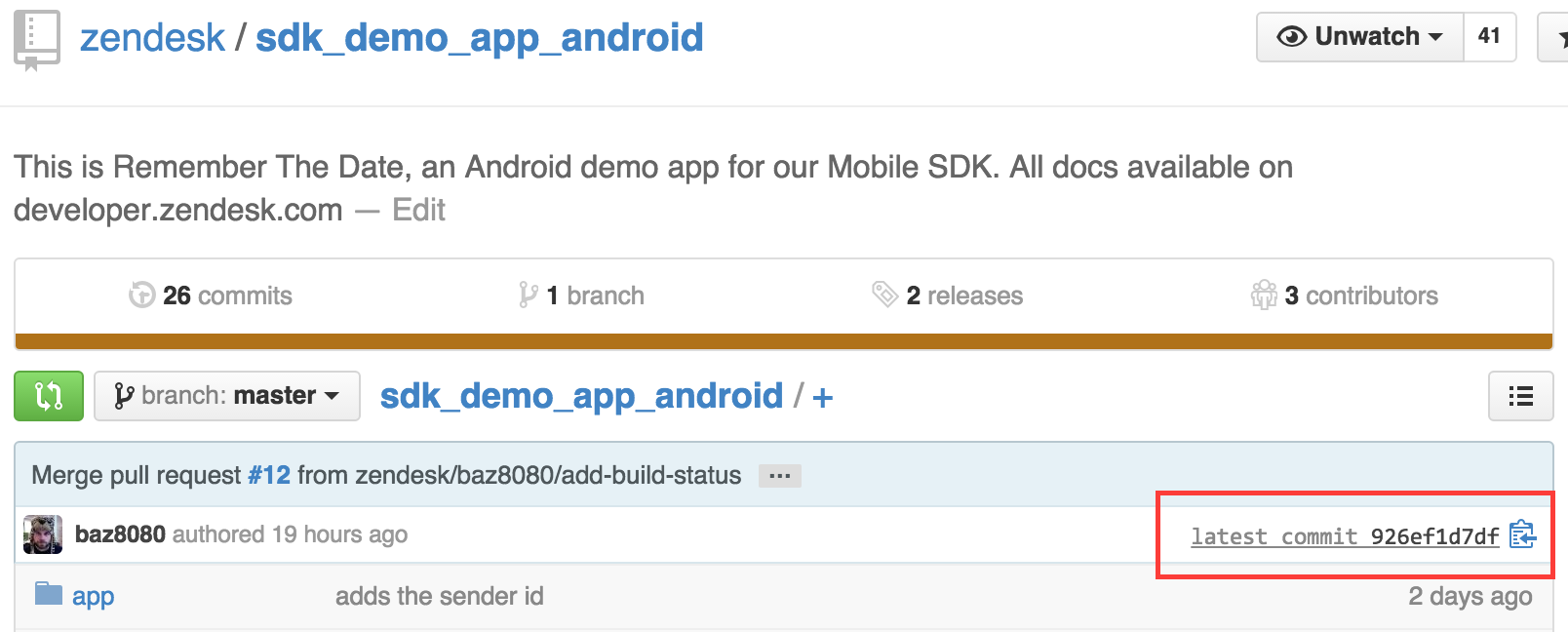This screenshot has height=632, width=1568.
Task: Open the app folder
Action: pos(94,596)
